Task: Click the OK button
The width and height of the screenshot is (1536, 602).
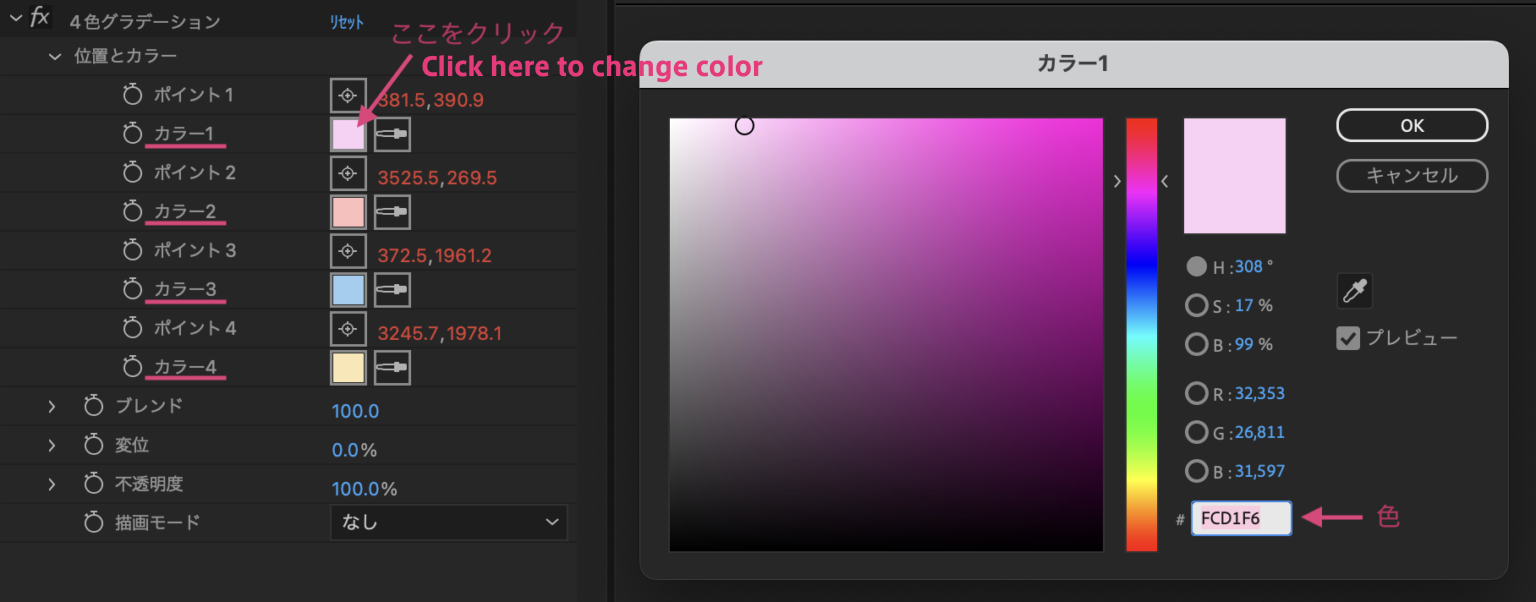Action: pyautogui.click(x=1411, y=126)
